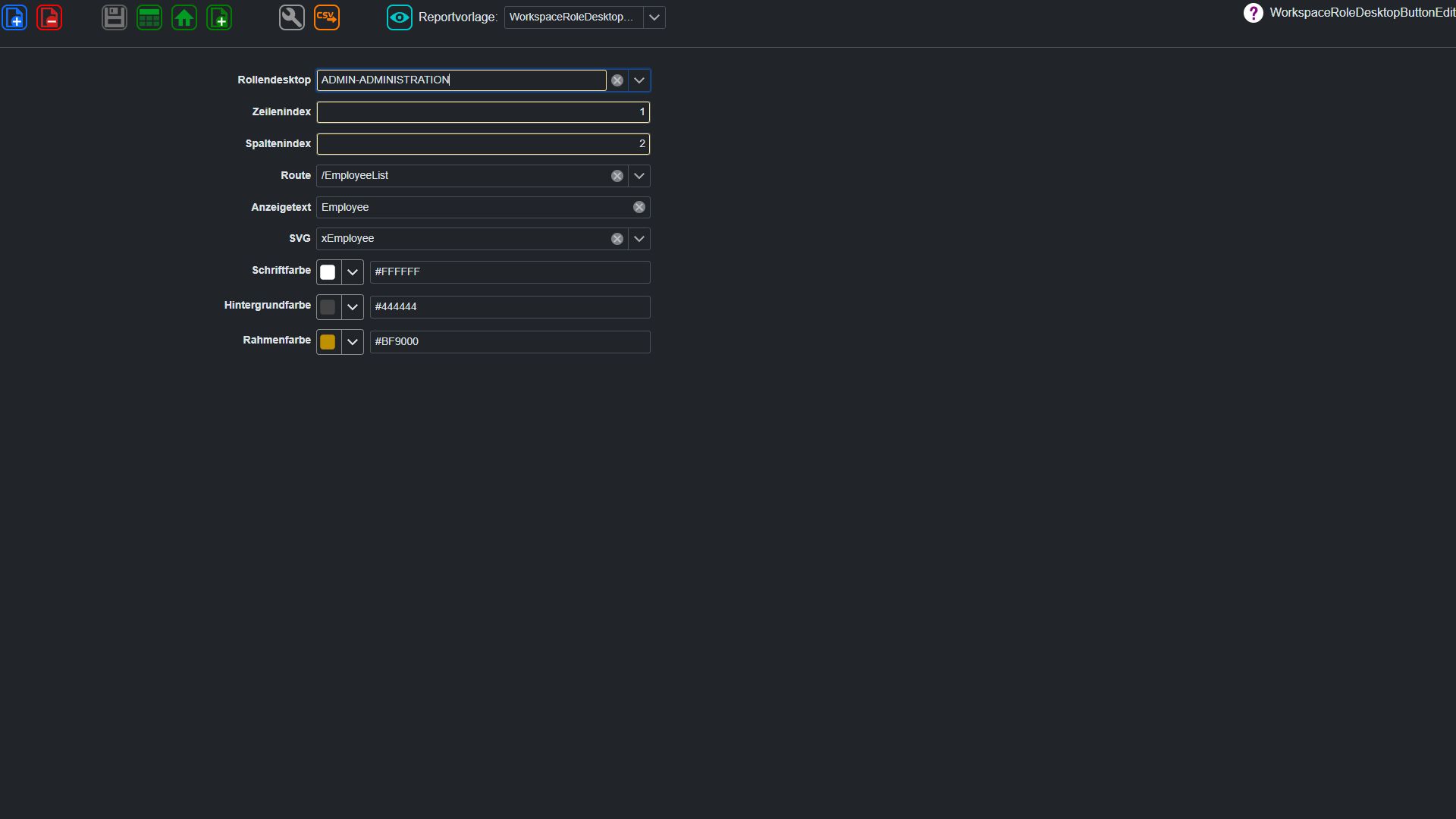Expand the Rollendesktop dropdown arrow

tap(639, 80)
